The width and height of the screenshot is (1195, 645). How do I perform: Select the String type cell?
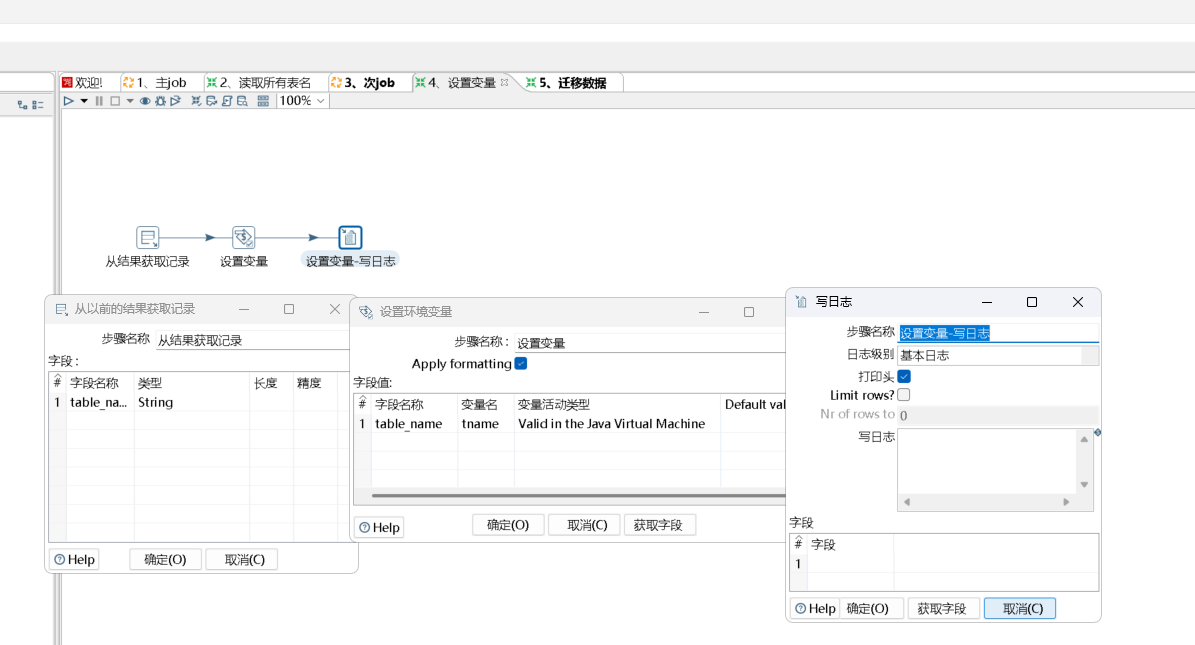(192, 403)
